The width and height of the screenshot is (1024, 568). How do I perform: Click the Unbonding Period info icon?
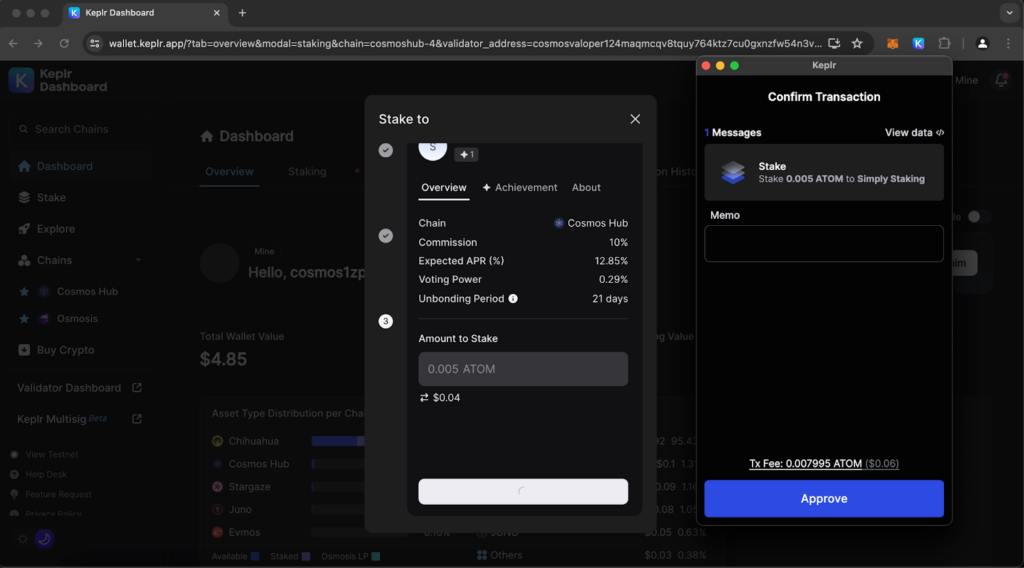point(513,299)
